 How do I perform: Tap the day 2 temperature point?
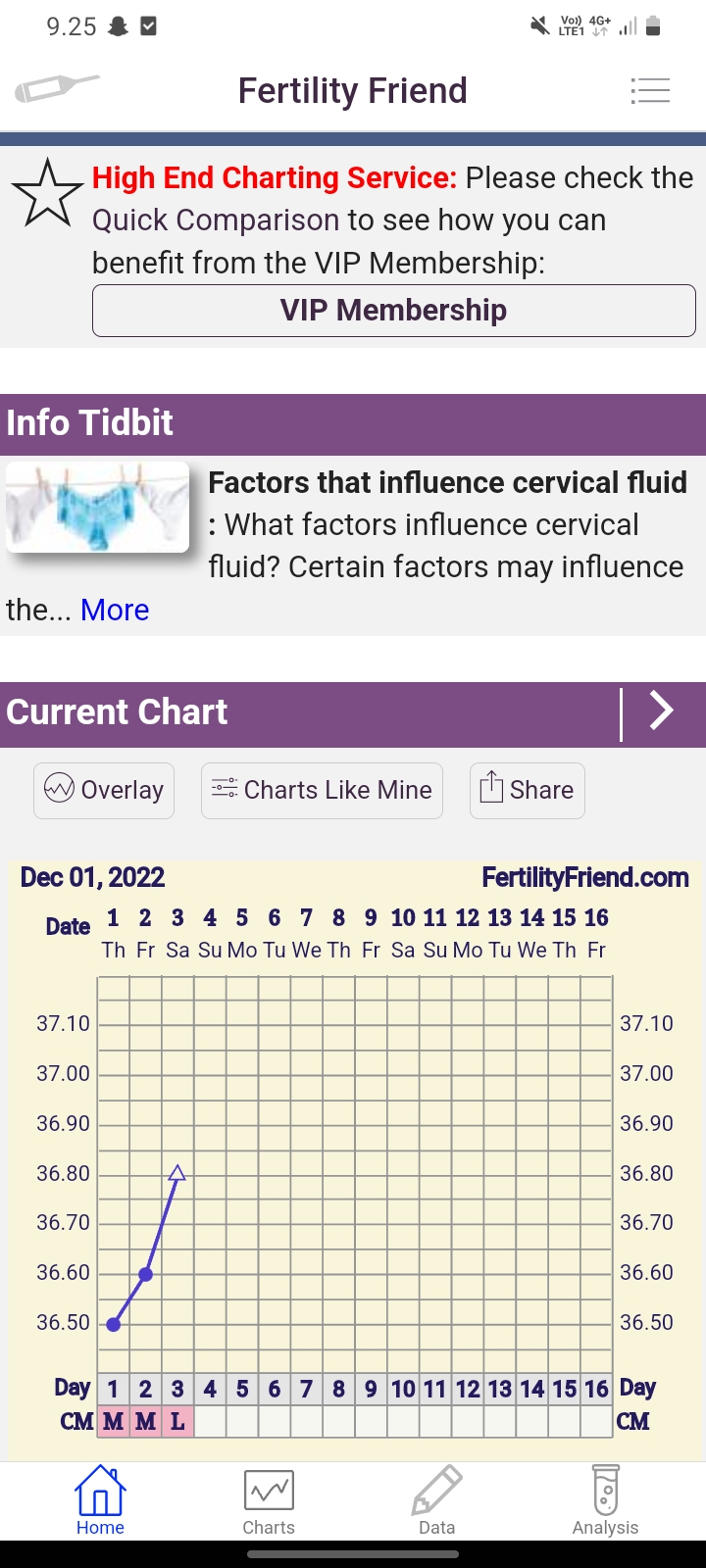(x=145, y=1274)
